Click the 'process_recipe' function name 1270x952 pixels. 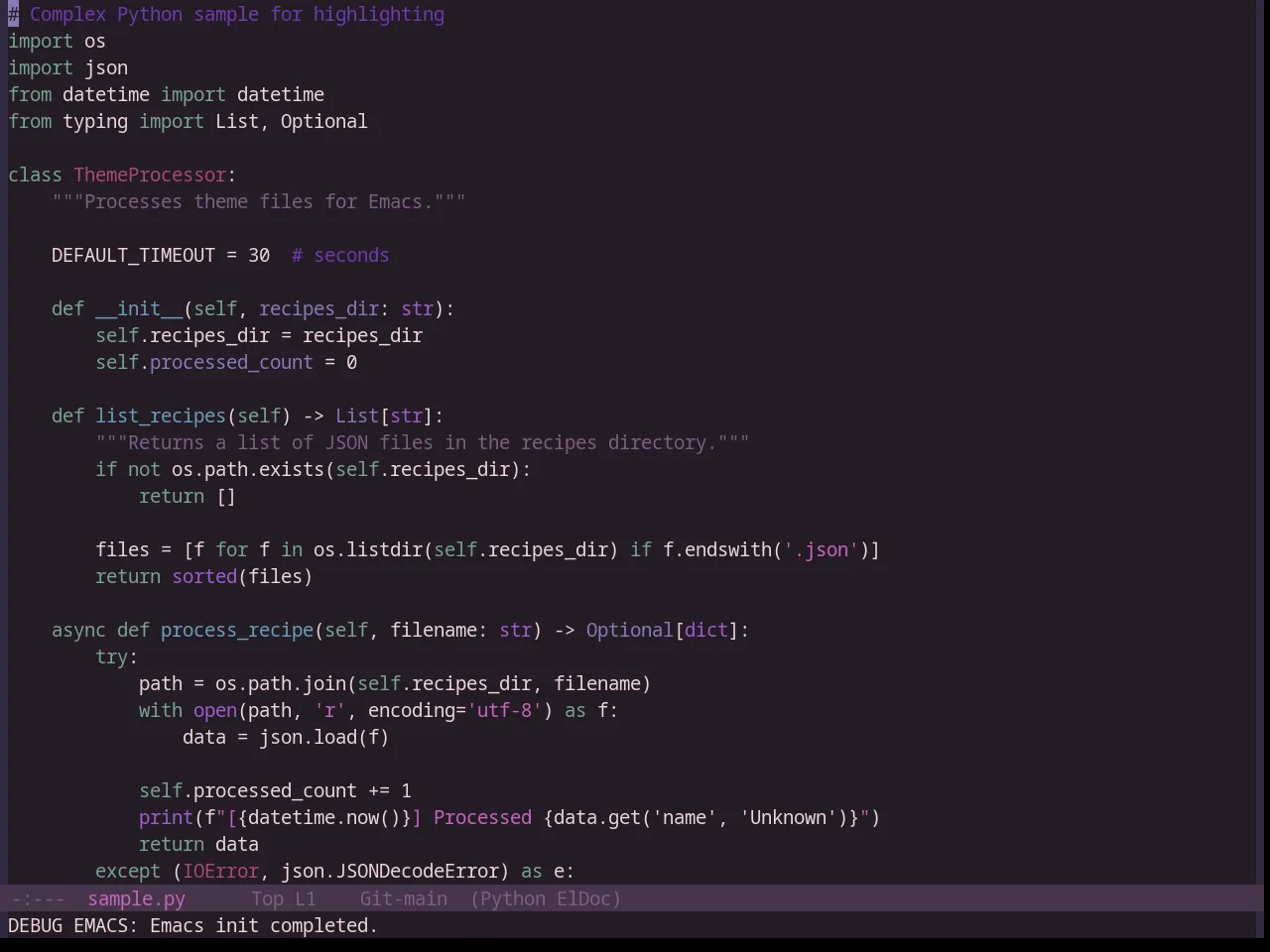pos(237,630)
